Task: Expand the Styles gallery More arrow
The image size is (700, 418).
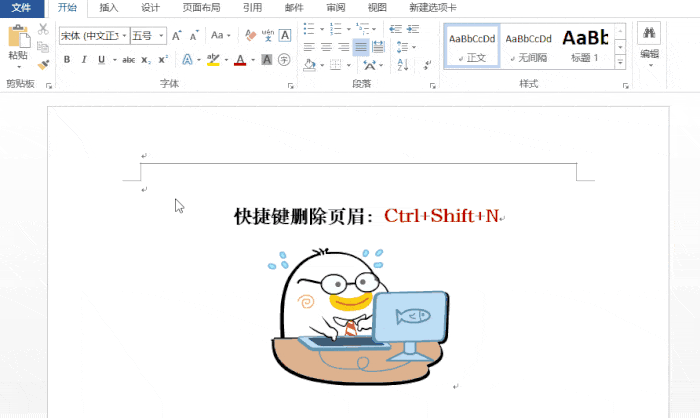Action: (x=620, y=62)
